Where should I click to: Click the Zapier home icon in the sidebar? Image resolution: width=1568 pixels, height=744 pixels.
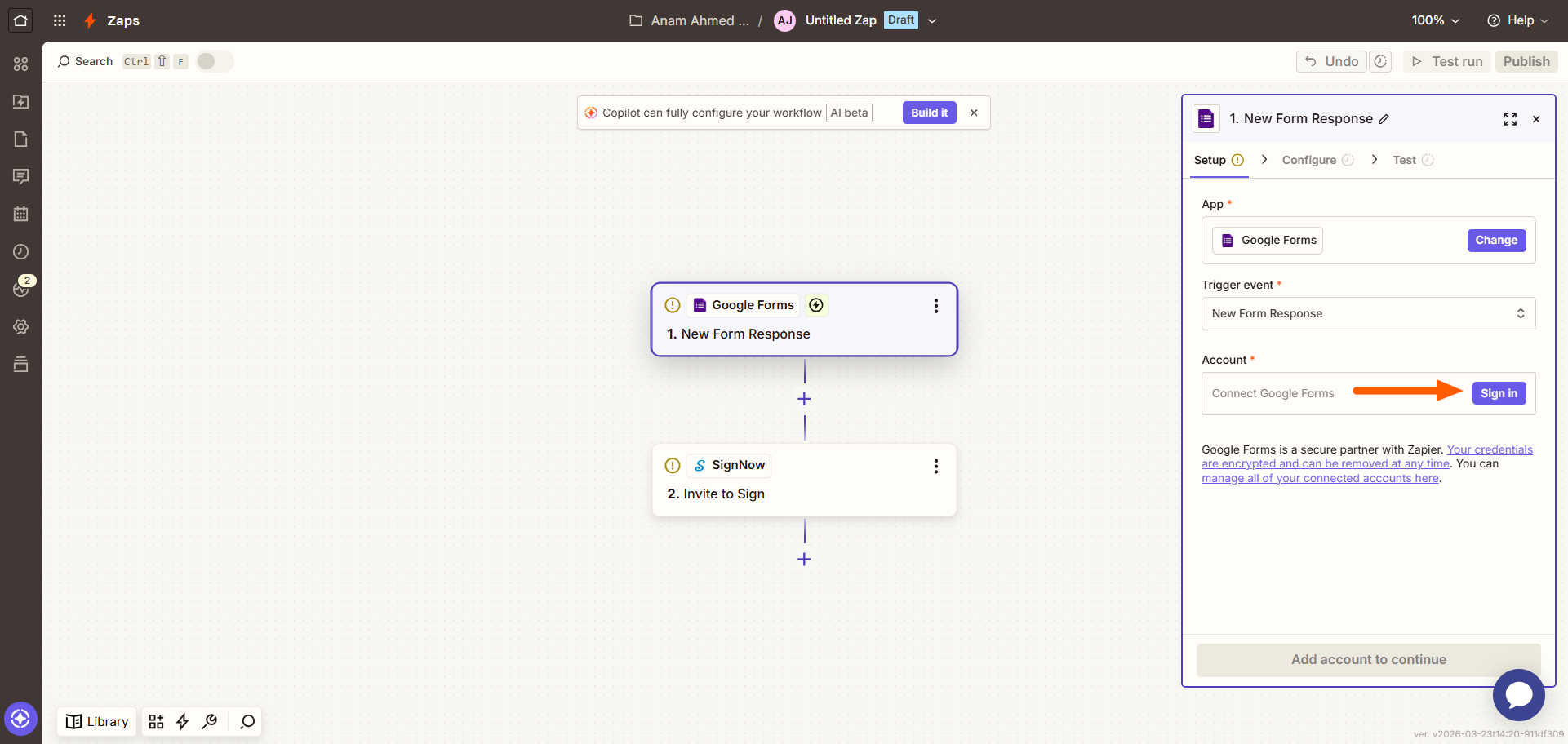click(20, 20)
